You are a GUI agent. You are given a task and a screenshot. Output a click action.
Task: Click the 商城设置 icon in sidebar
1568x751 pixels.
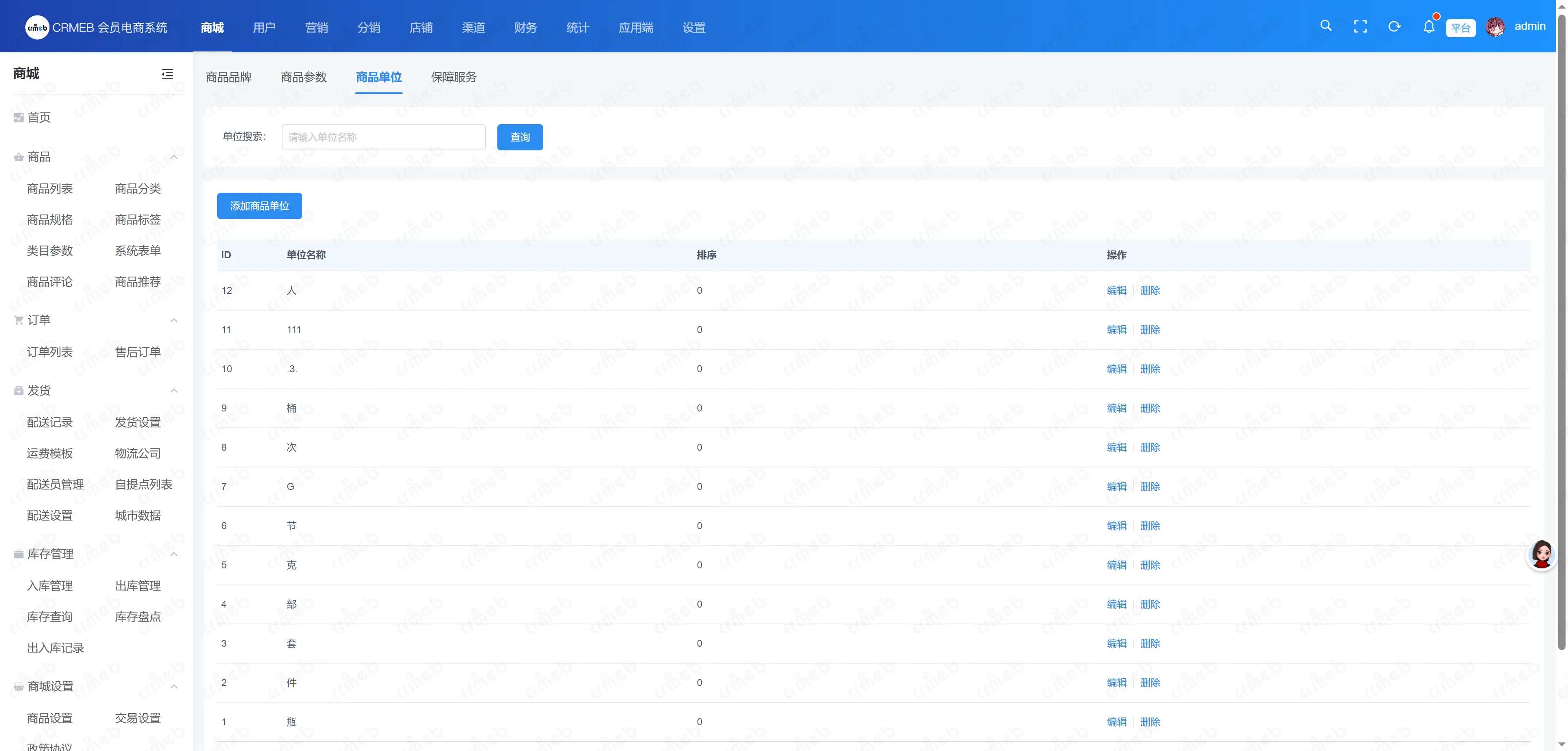click(19, 686)
